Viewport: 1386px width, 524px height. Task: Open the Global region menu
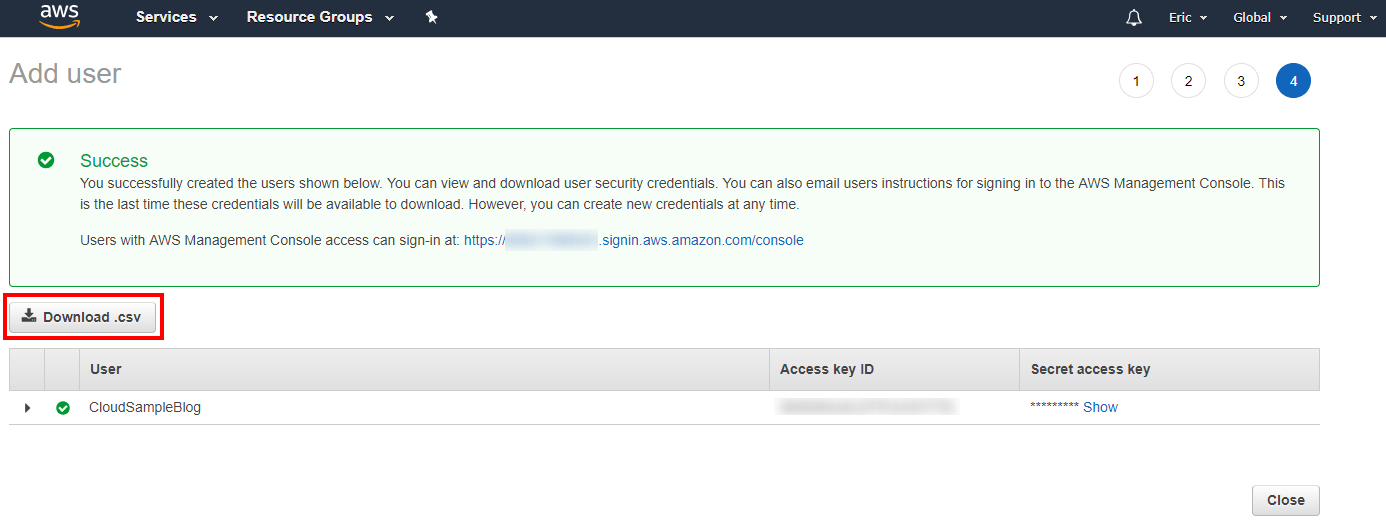coord(1260,18)
